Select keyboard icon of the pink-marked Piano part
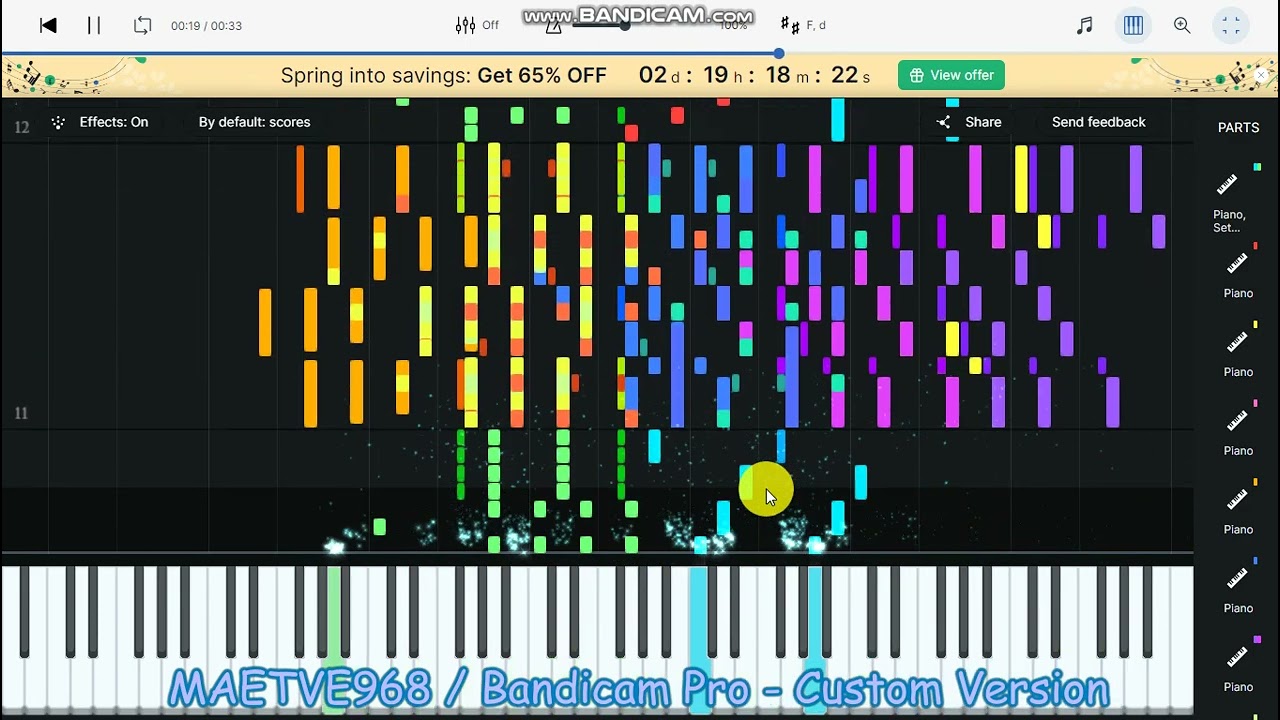 click(x=1237, y=421)
